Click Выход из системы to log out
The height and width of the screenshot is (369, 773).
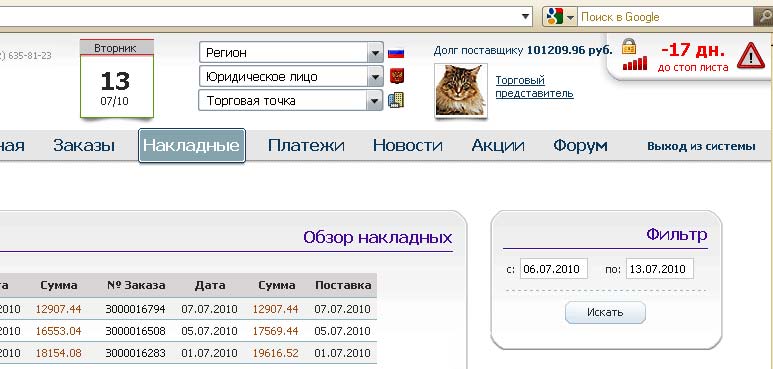pos(701,146)
